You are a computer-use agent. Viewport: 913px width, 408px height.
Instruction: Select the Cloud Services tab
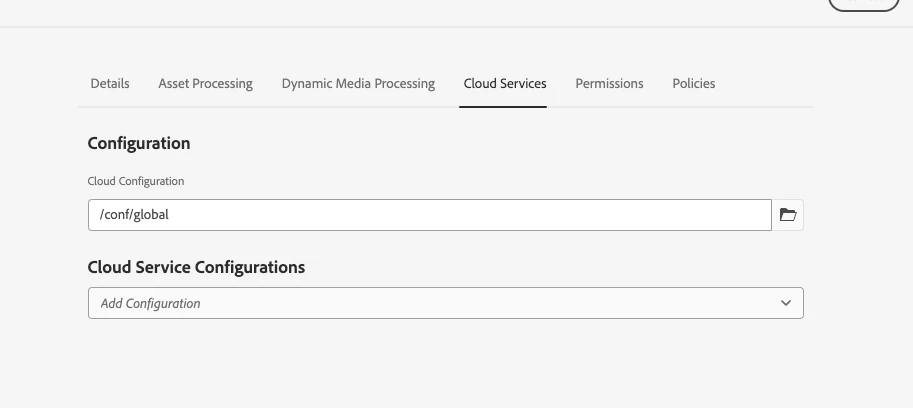click(x=505, y=84)
